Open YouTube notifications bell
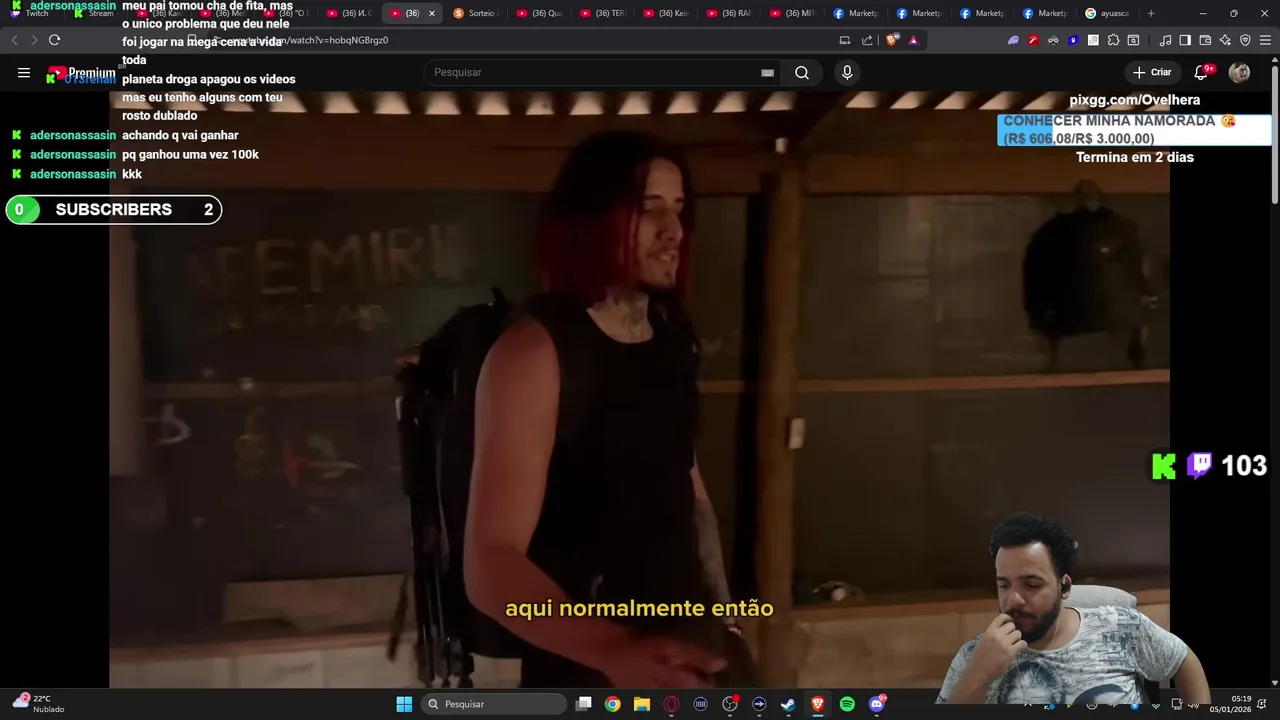The image size is (1280, 720). [x=1201, y=72]
